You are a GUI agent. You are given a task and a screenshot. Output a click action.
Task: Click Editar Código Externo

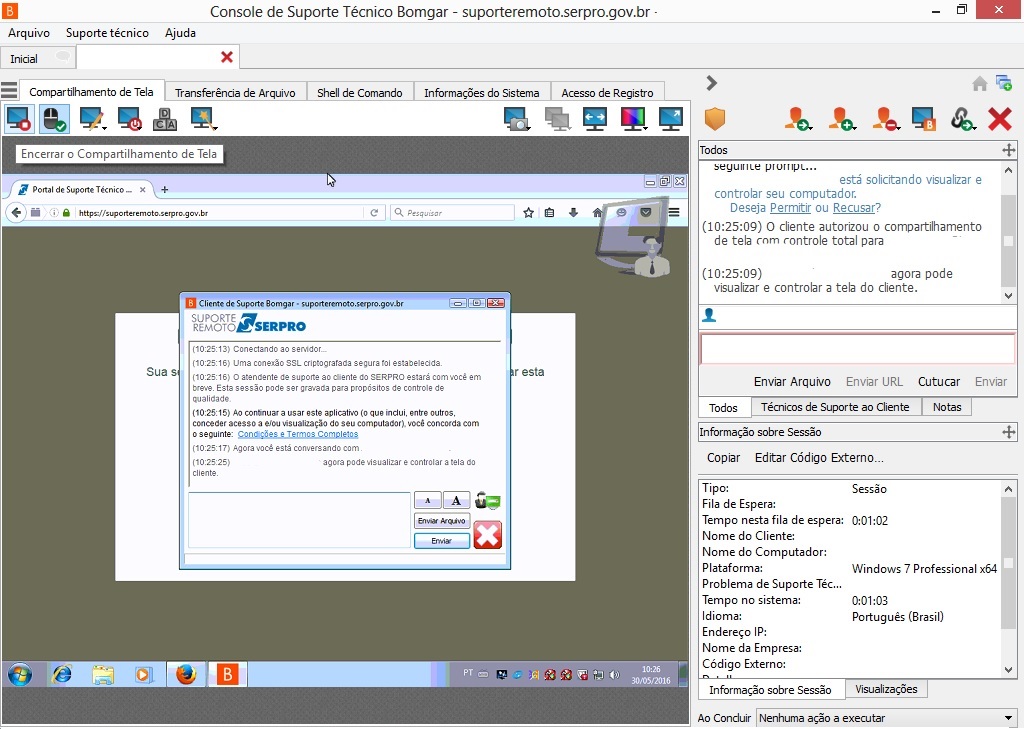pyautogui.click(x=819, y=457)
